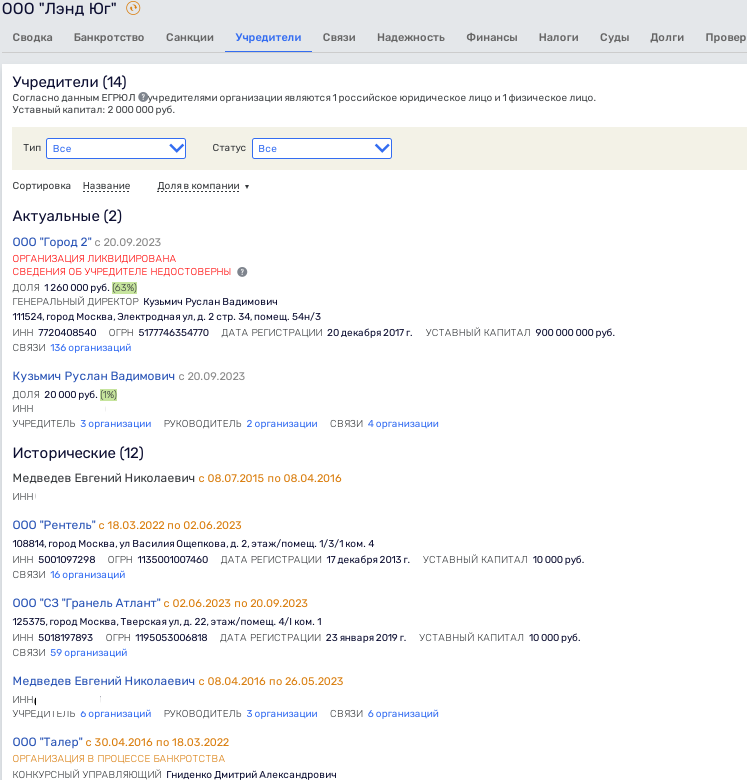Open 59 организаций link for Гранель Атлант
The height and width of the screenshot is (780, 747).
click(x=89, y=653)
